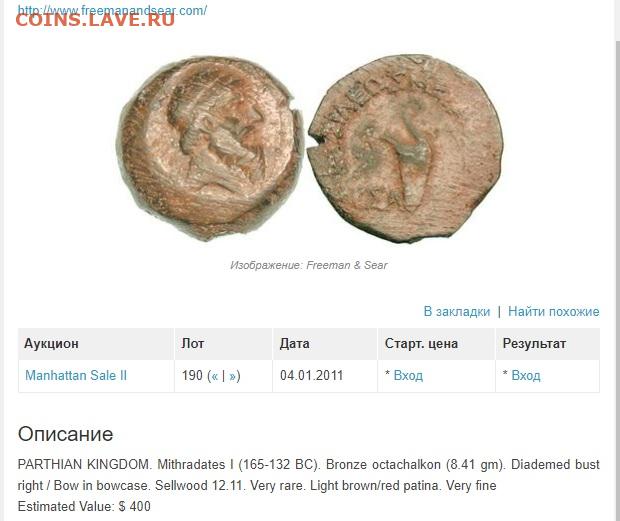Add lot to bookmarks via В закладки
This screenshot has height=521, width=620.
pos(457,311)
